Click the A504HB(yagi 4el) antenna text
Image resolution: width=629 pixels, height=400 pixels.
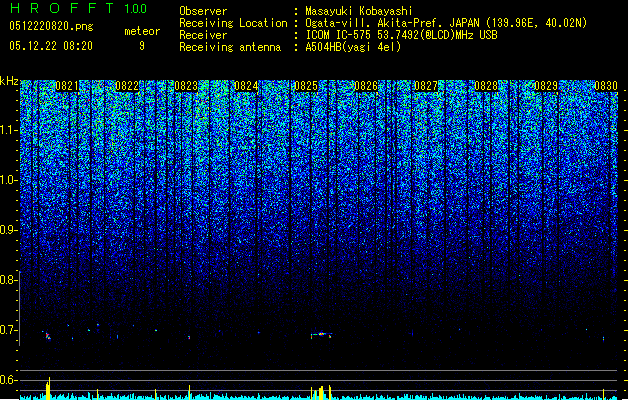pyautogui.click(x=353, y=47)
